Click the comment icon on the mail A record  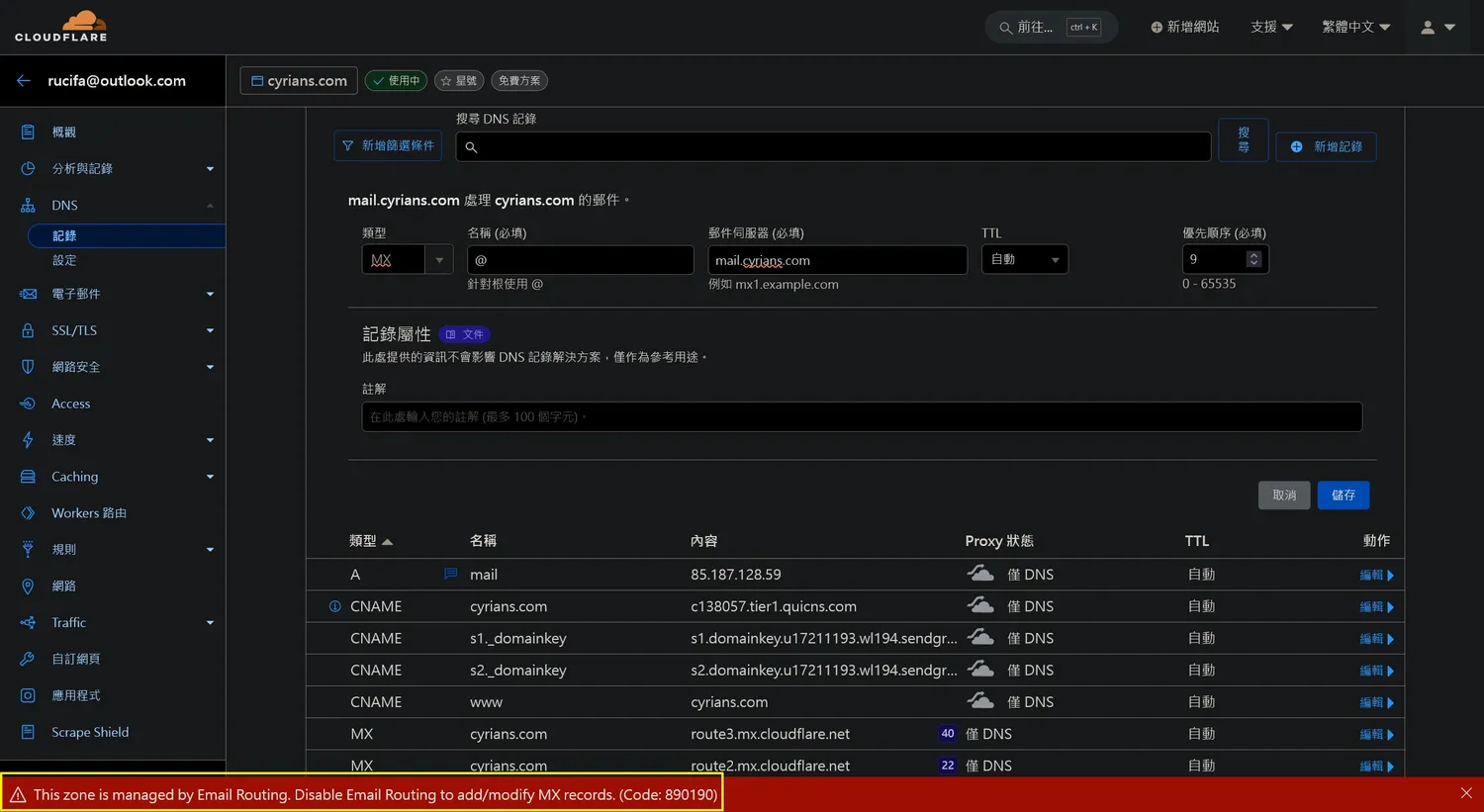450,574
